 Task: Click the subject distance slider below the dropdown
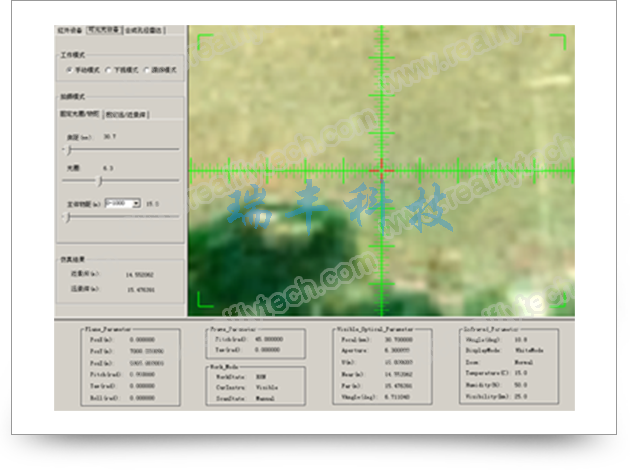pyautogui.click(x=67, y=217)
